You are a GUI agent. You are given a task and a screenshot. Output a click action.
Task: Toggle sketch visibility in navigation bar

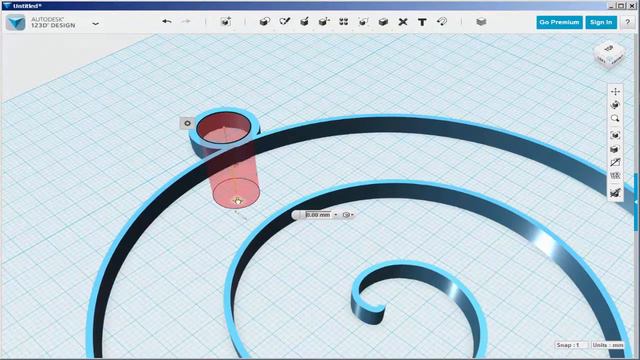click(616, 162)
